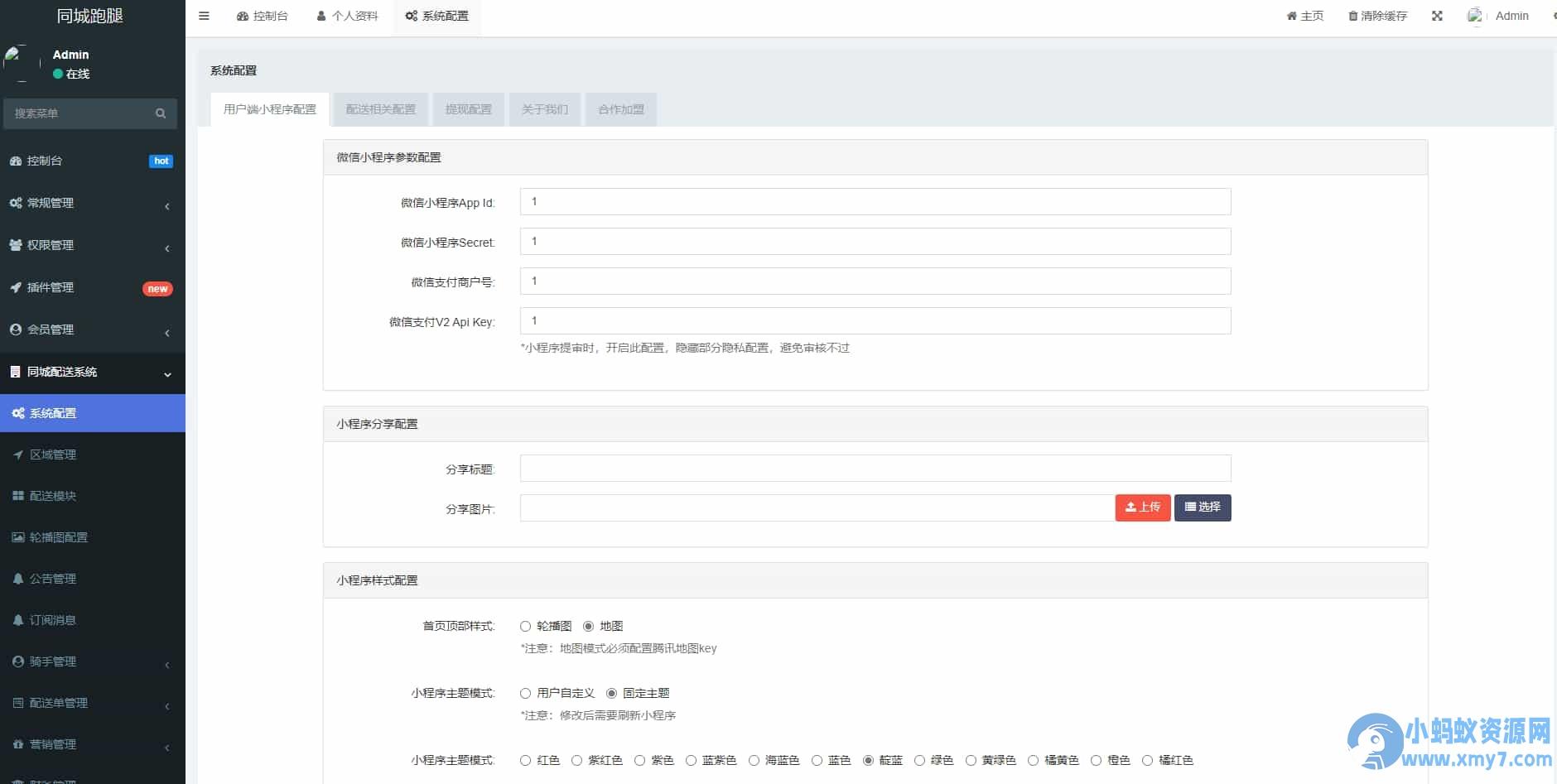Focus the 微信支付商户号 input
Screen dimensions: 1557x784
pyautogui.click(x=875, y=281)
